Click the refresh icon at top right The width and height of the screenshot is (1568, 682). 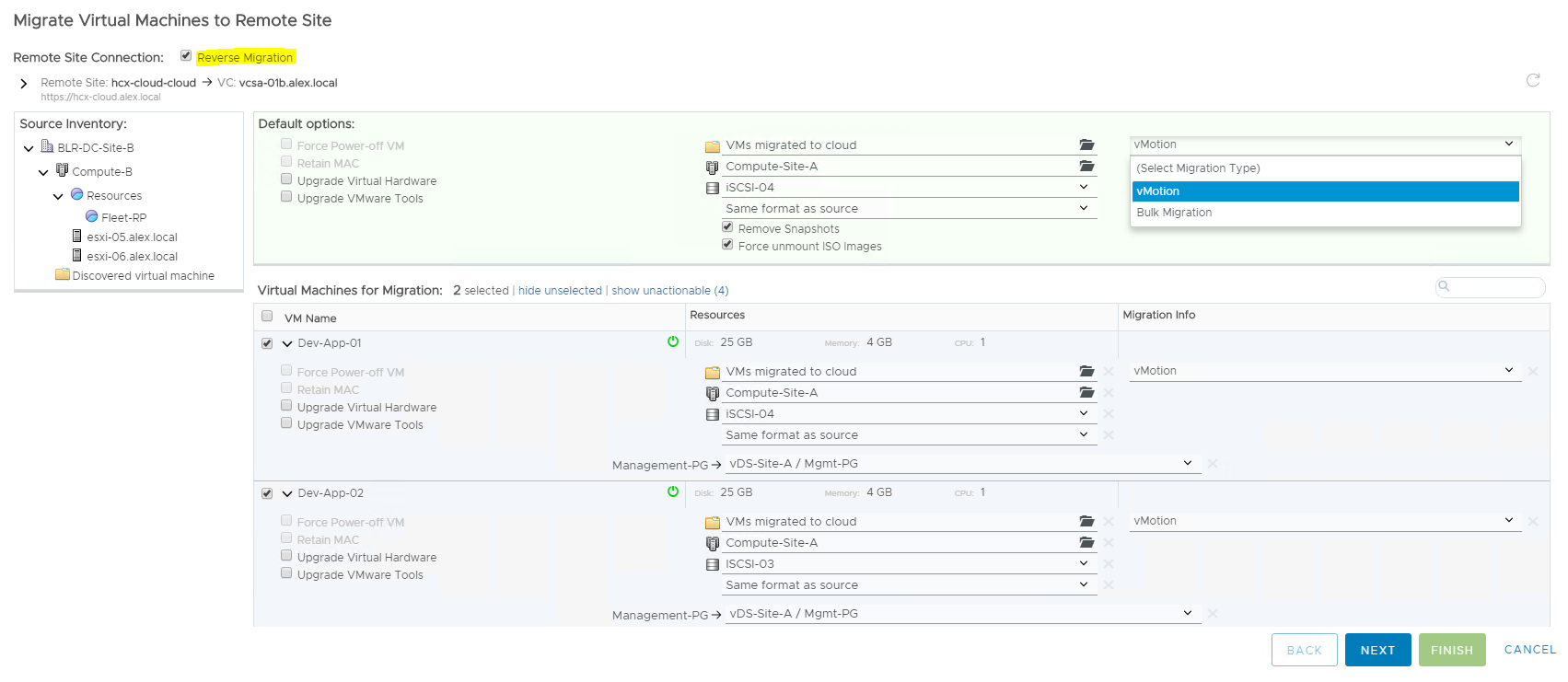(1533, 80)
